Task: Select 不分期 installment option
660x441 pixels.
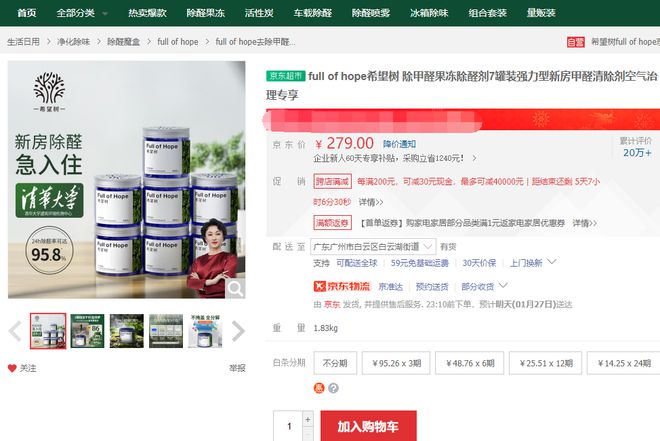Action: (x=335, y=363)
